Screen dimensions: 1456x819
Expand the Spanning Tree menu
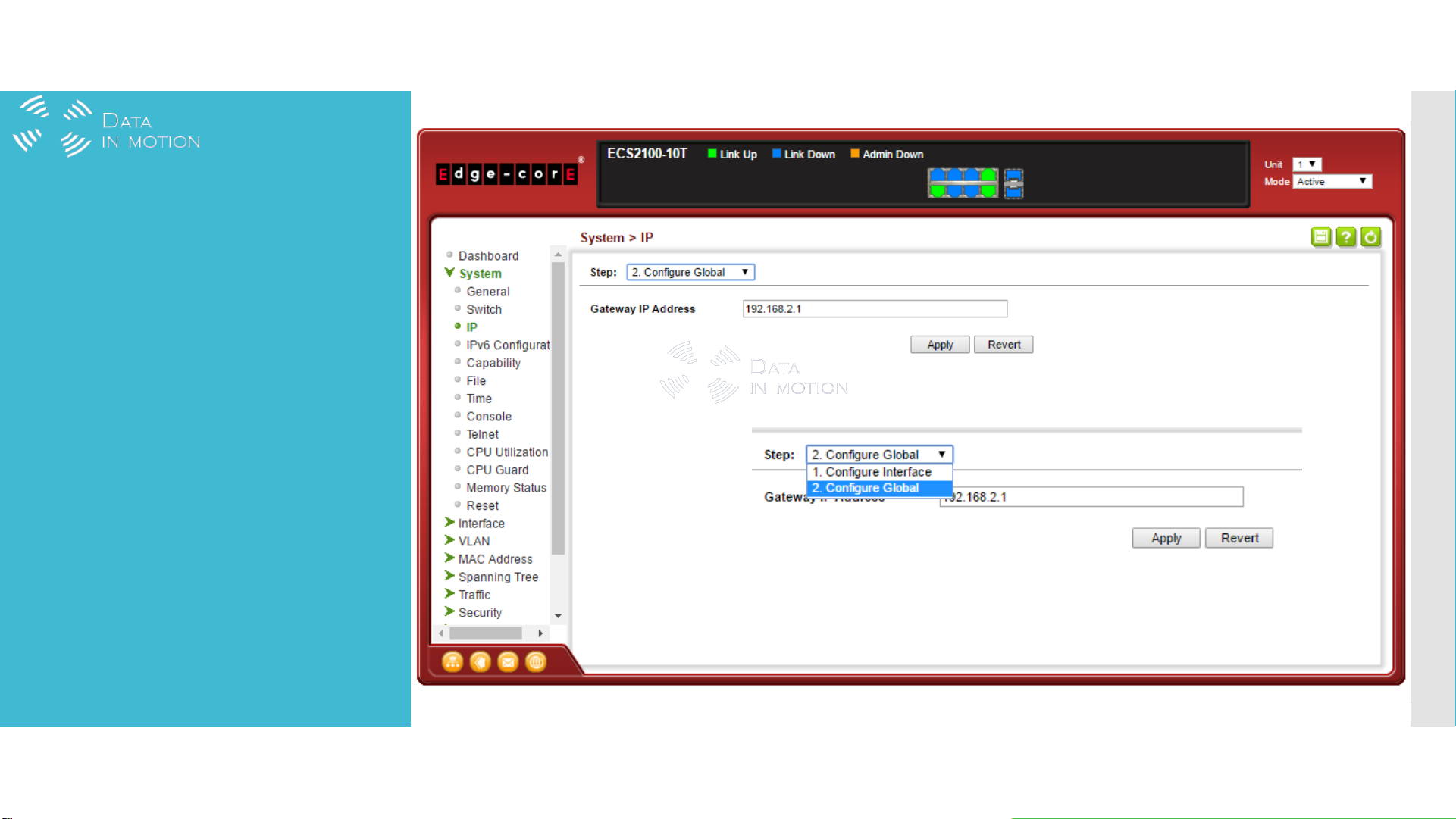coord(497,577)
